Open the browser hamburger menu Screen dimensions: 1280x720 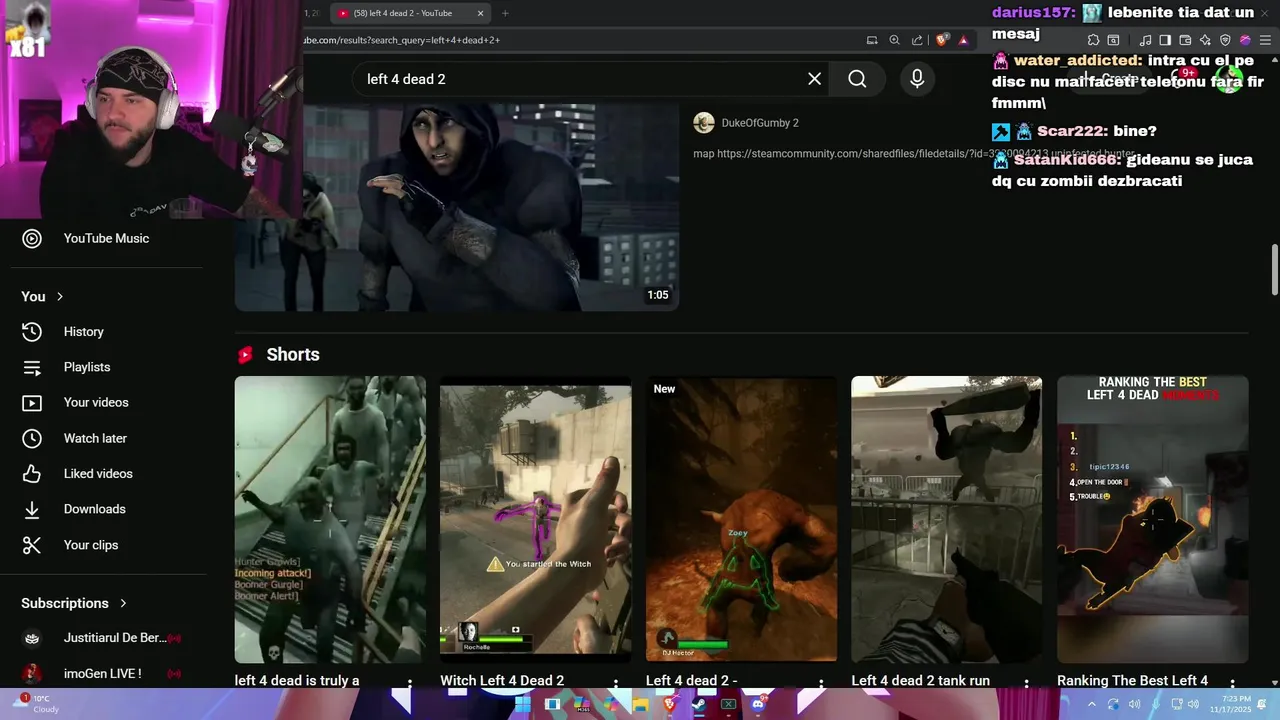point(1264,40)
